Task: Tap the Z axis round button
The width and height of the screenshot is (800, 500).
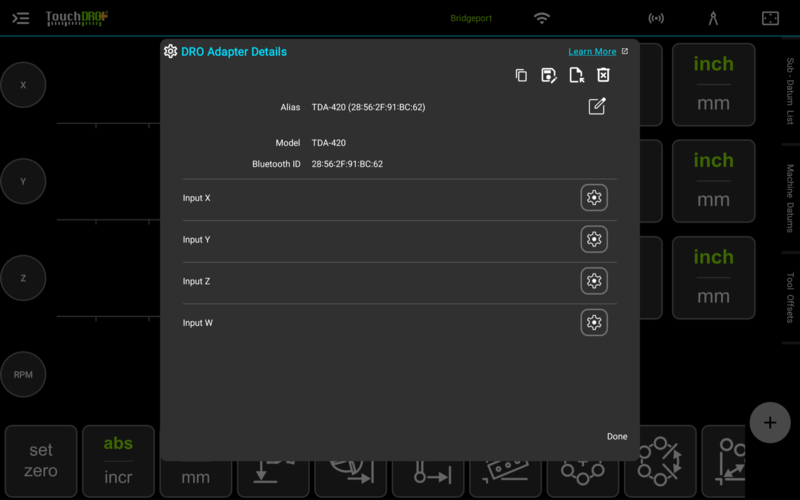Action: pyautogui.click(x=23, y=278)
